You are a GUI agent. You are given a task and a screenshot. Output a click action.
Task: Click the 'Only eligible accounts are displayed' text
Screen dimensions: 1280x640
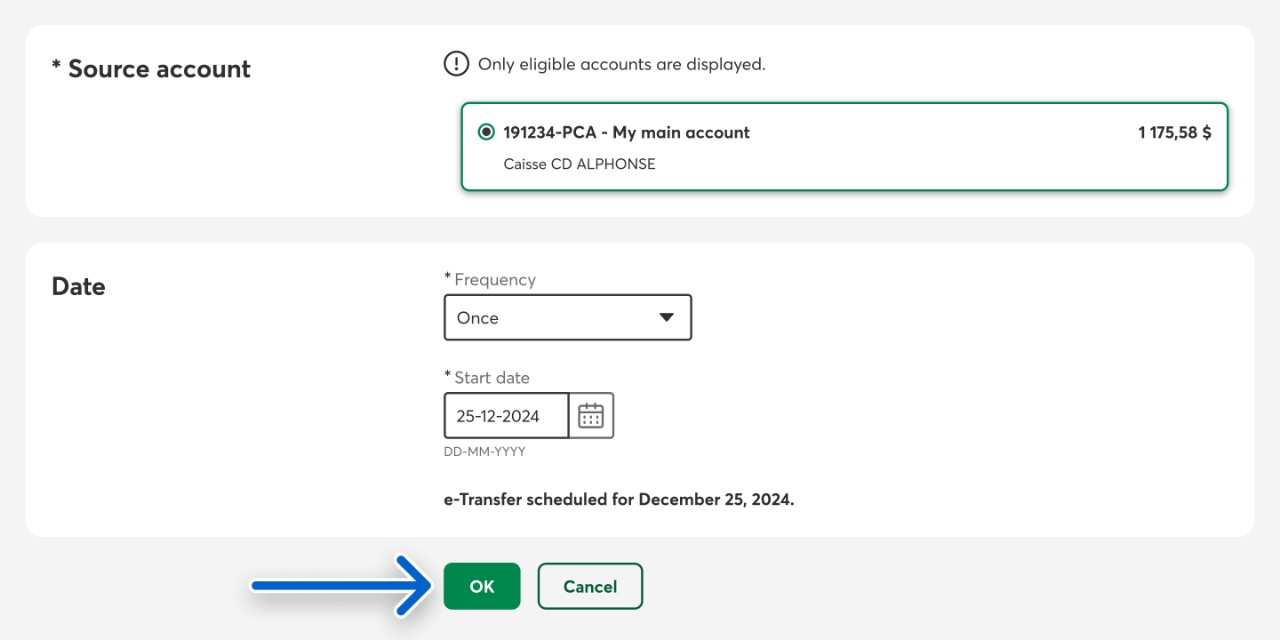[621, 64]
